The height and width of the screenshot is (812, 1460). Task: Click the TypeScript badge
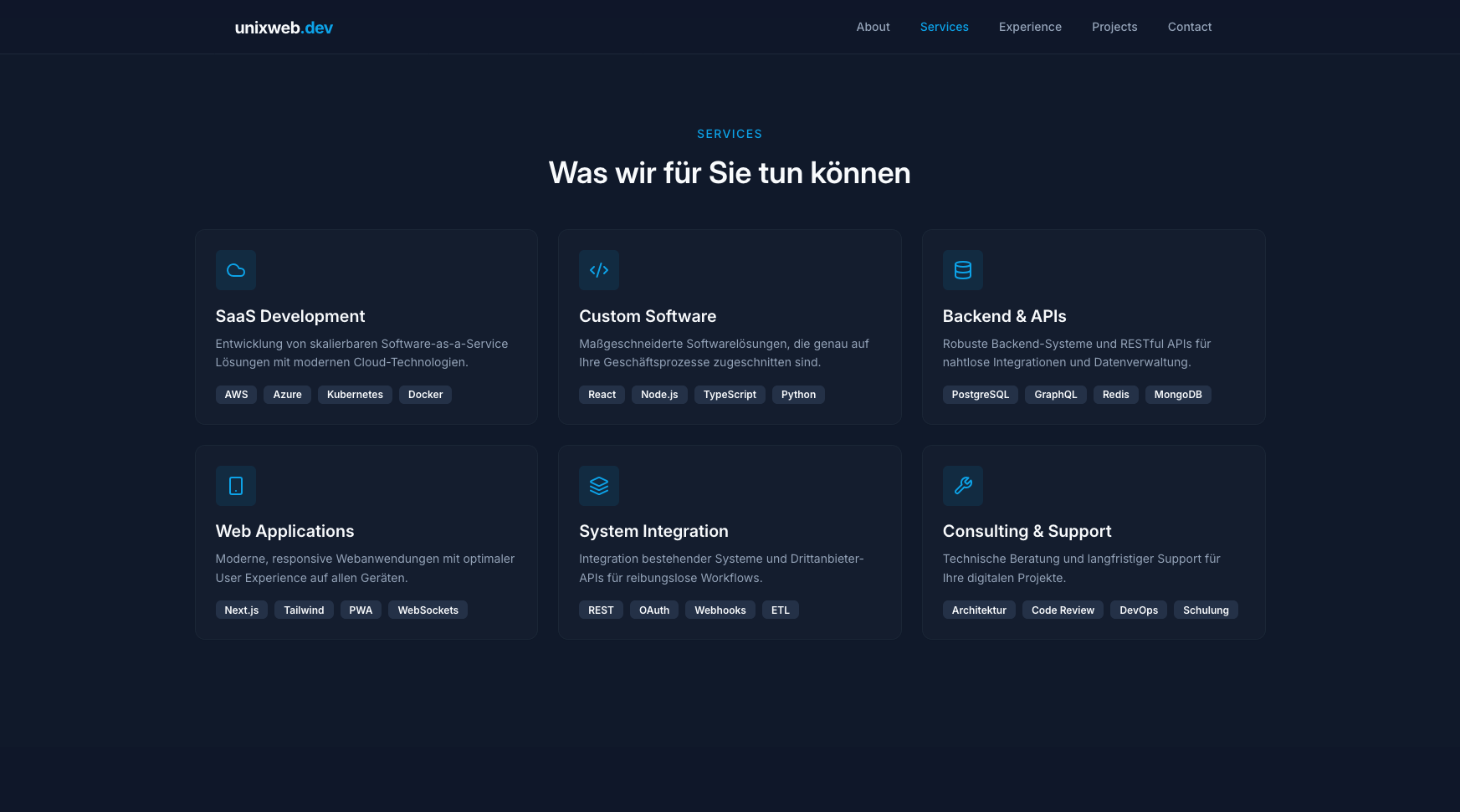(730, 394)
